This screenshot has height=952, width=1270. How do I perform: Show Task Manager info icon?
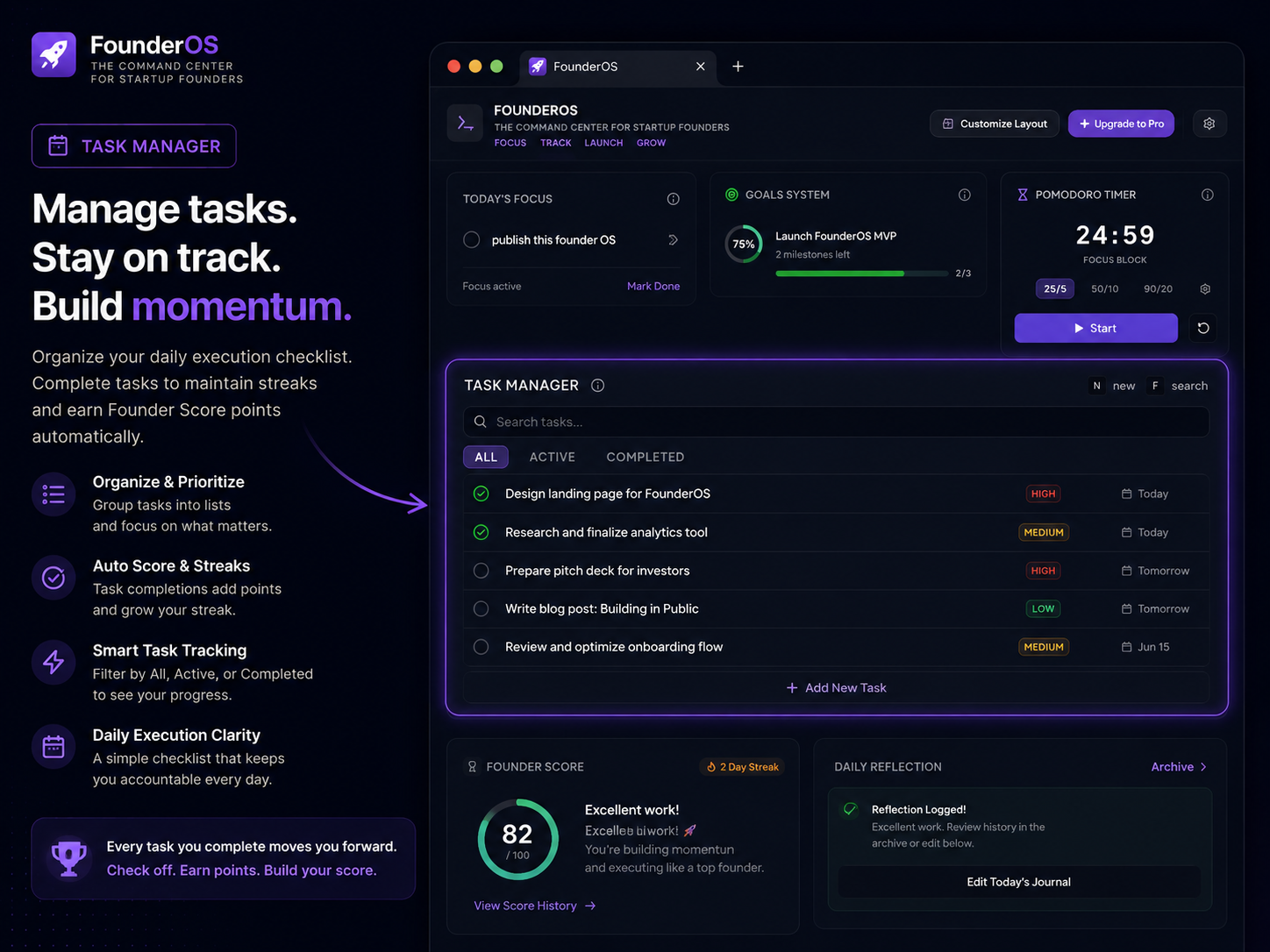coord(597,386)
